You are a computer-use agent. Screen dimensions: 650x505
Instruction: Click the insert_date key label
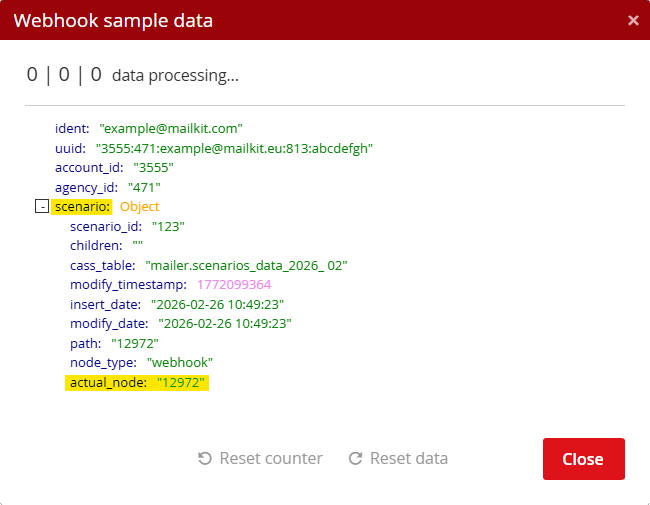tap(105, 304)
